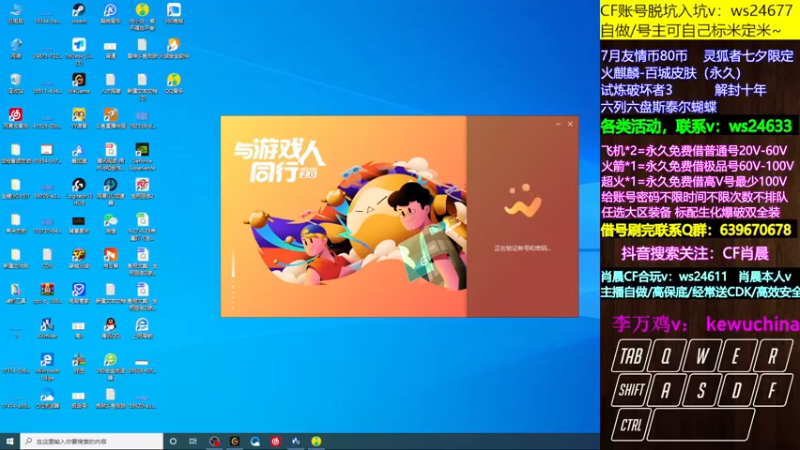
Task: Open the Steam desktop shortcut
Action: coord(79,13)
